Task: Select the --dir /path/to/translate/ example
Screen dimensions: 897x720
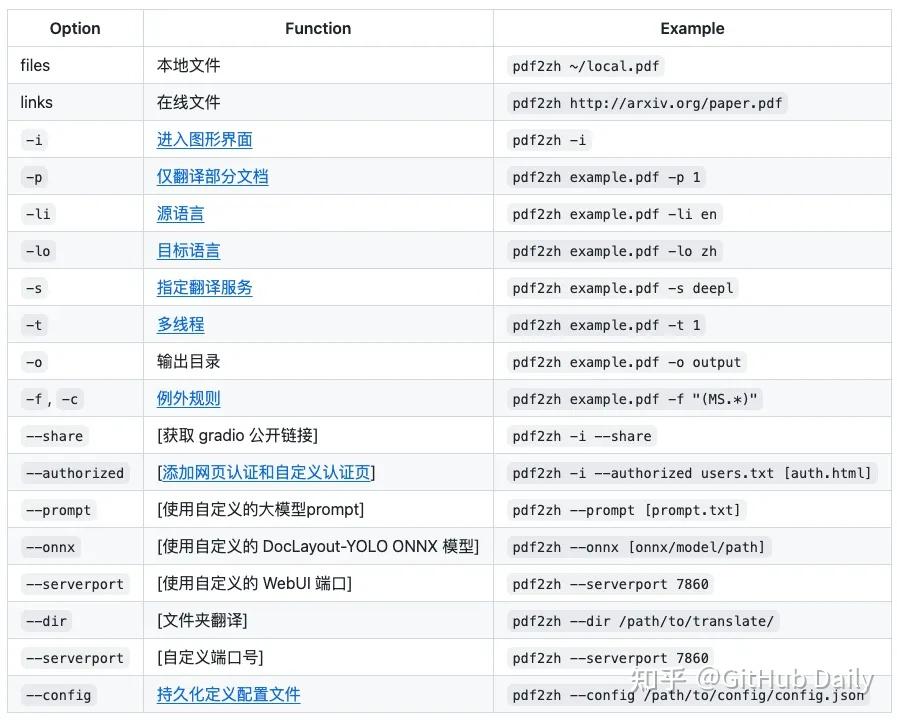Action: coord(643,621)
